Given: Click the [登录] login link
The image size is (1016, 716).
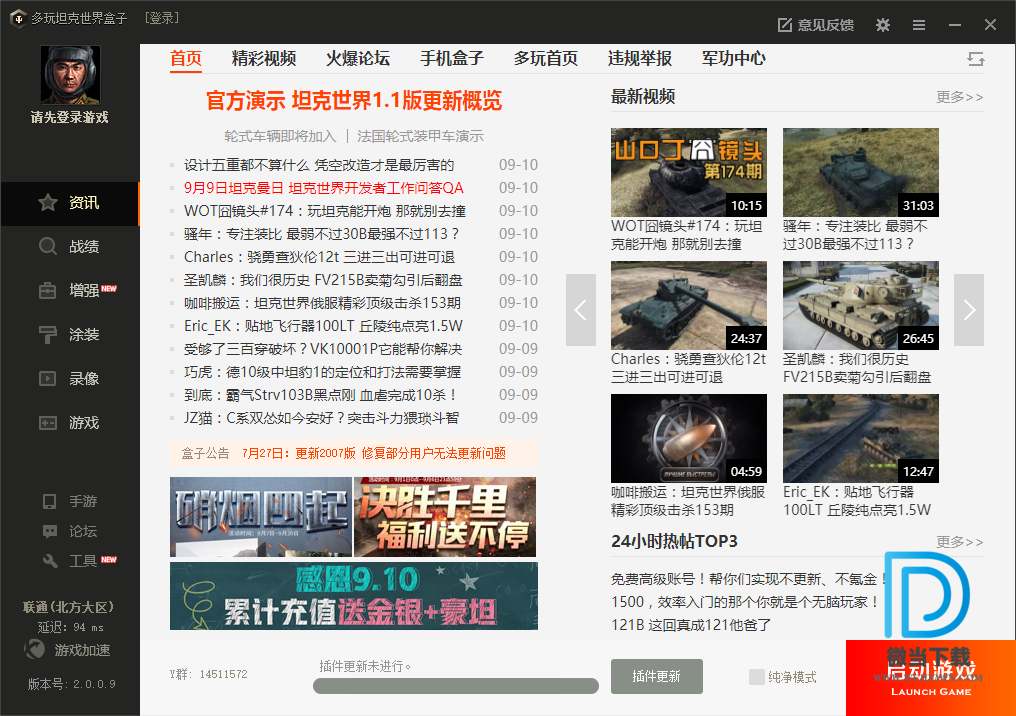Looking at the screenshot, I should click(x=162, y=18).
